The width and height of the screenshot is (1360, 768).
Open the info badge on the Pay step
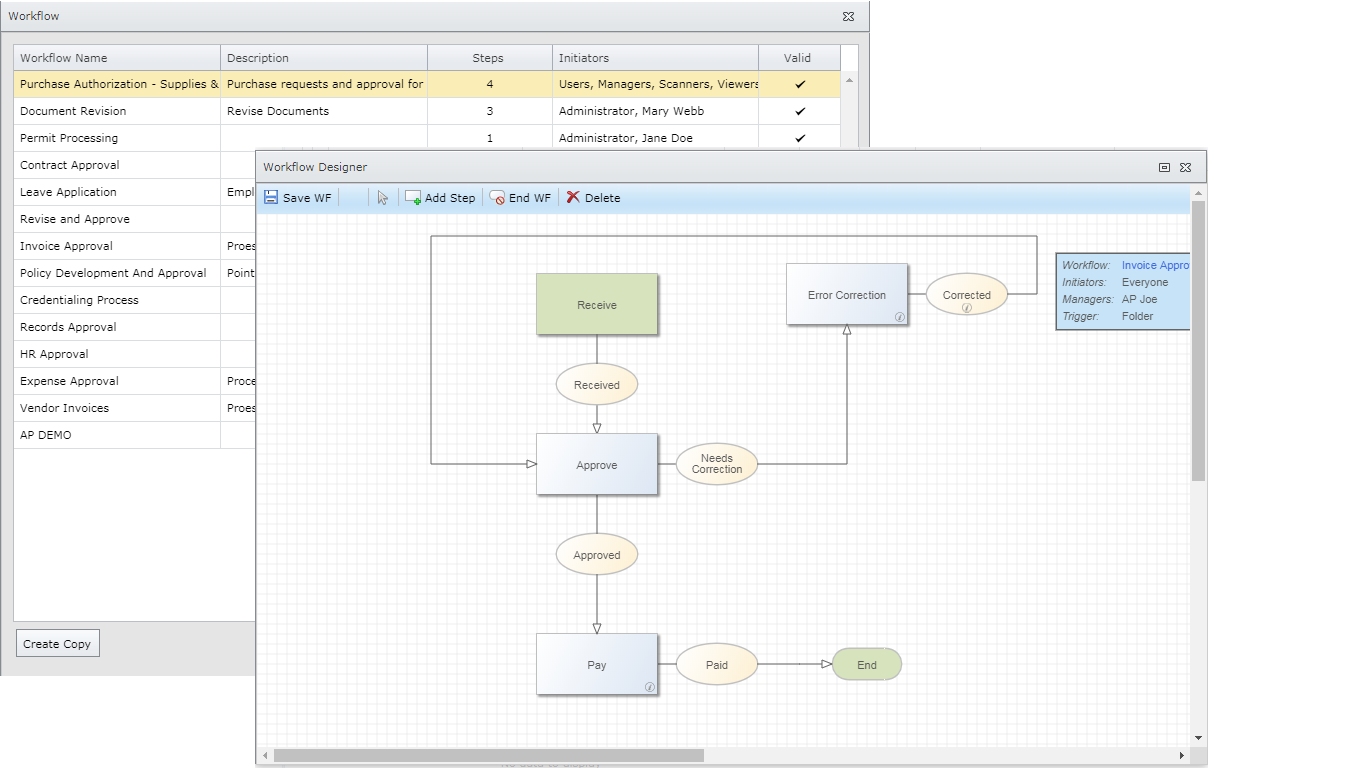tap(651, 686)
